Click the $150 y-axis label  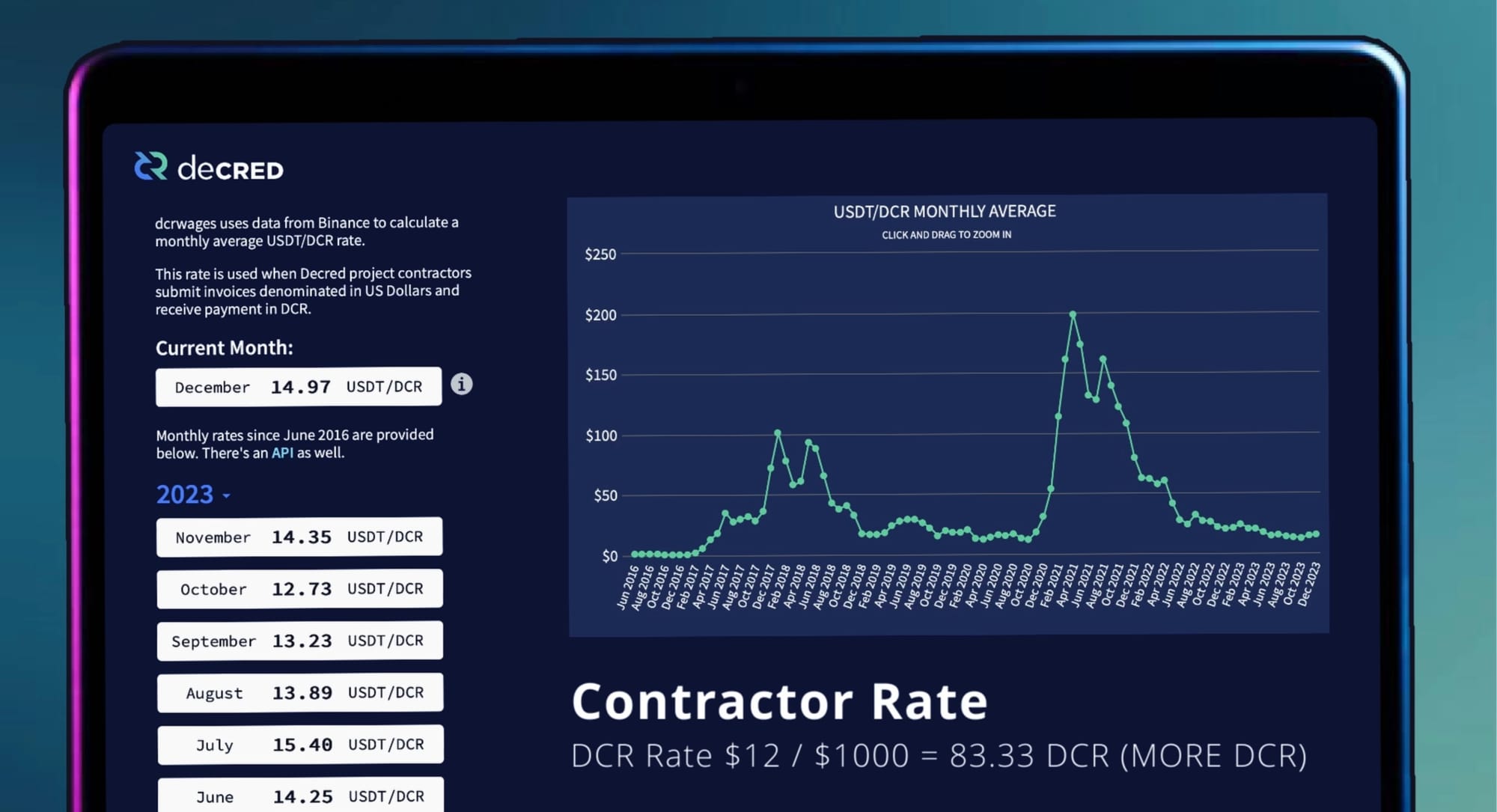[601, 375]
